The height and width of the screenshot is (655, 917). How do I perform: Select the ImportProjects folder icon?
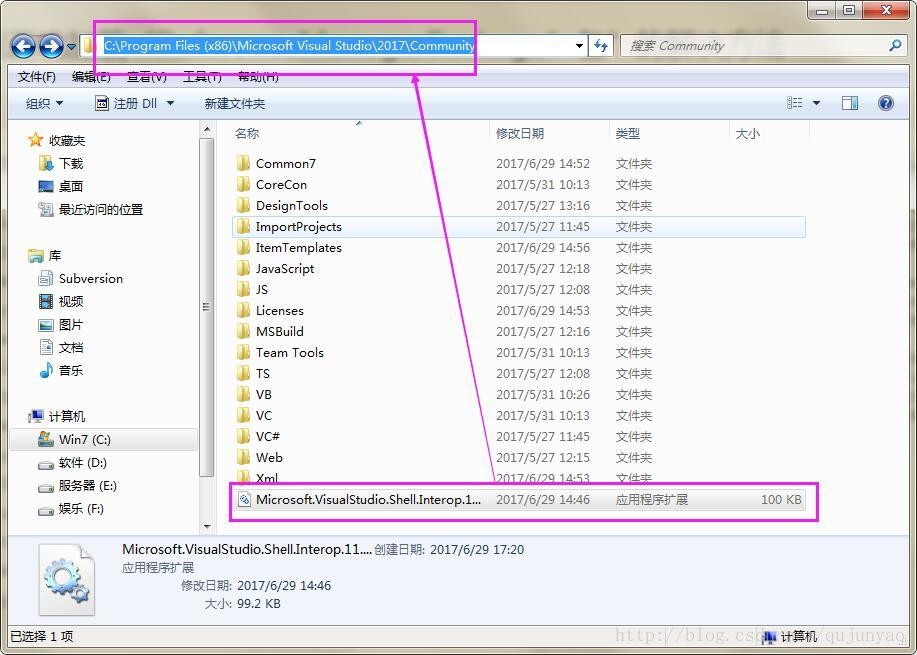pos(243,226)
